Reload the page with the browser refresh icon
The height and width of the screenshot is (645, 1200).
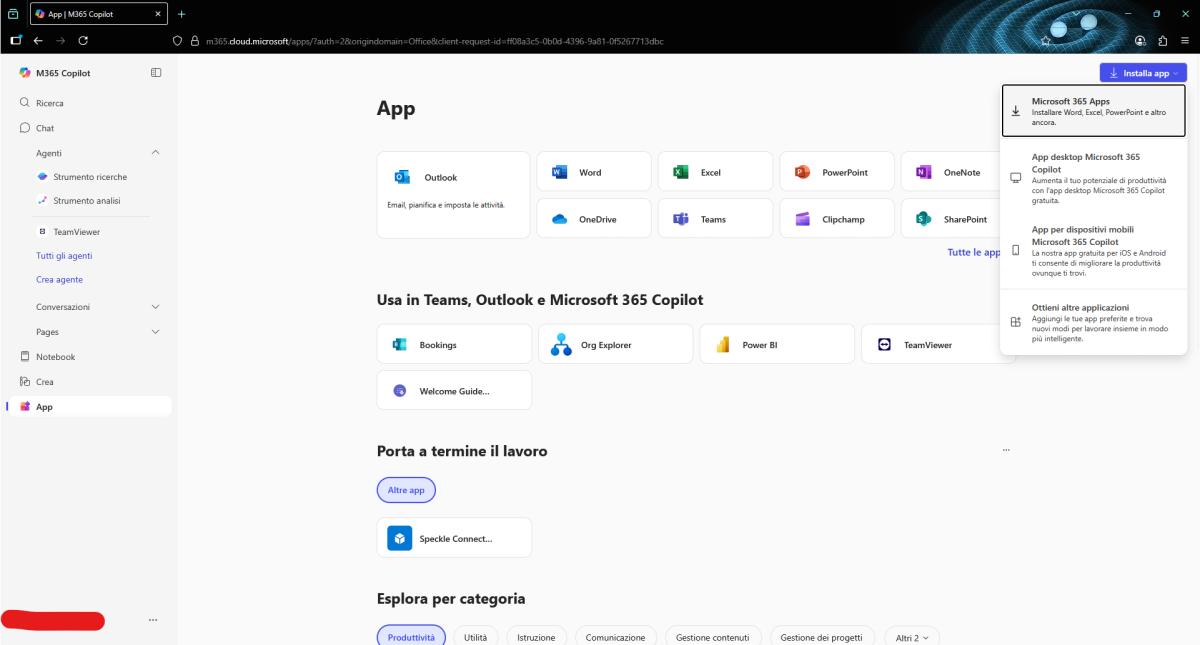point(83,41)
